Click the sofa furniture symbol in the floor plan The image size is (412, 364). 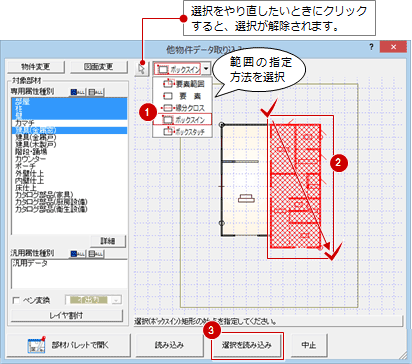pos(246,198)
